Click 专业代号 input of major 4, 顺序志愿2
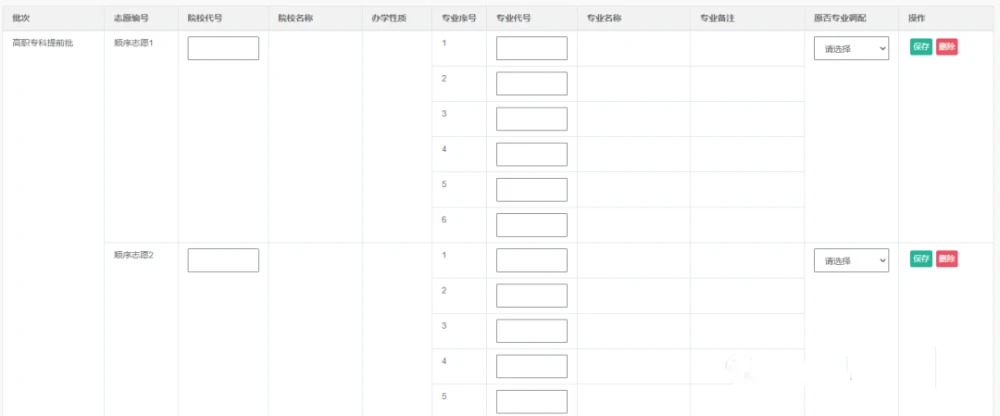Screen dimensions: 1000x416 click(x=531, y=366)
